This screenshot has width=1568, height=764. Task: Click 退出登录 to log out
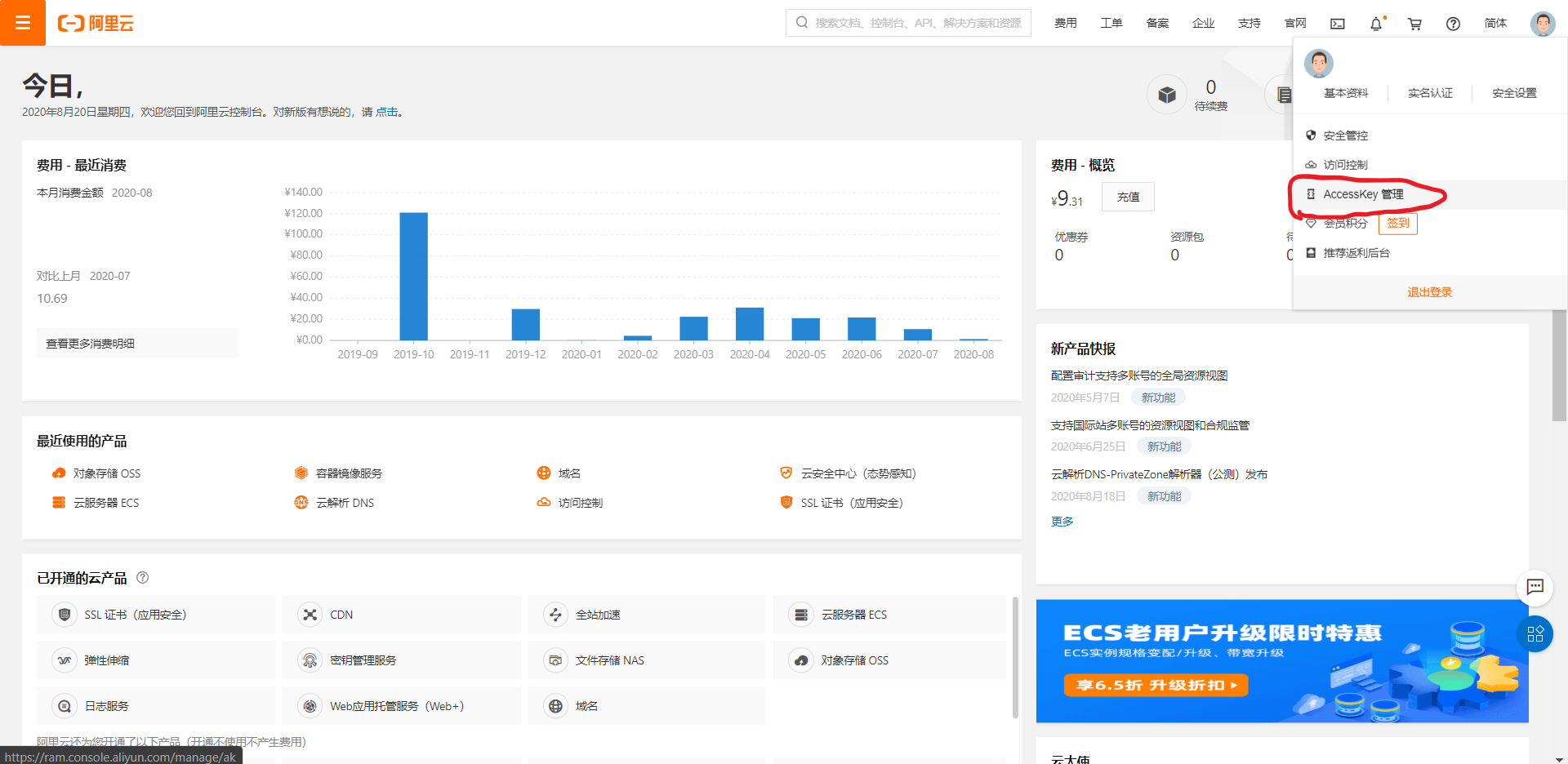(x=1429, y=292)
